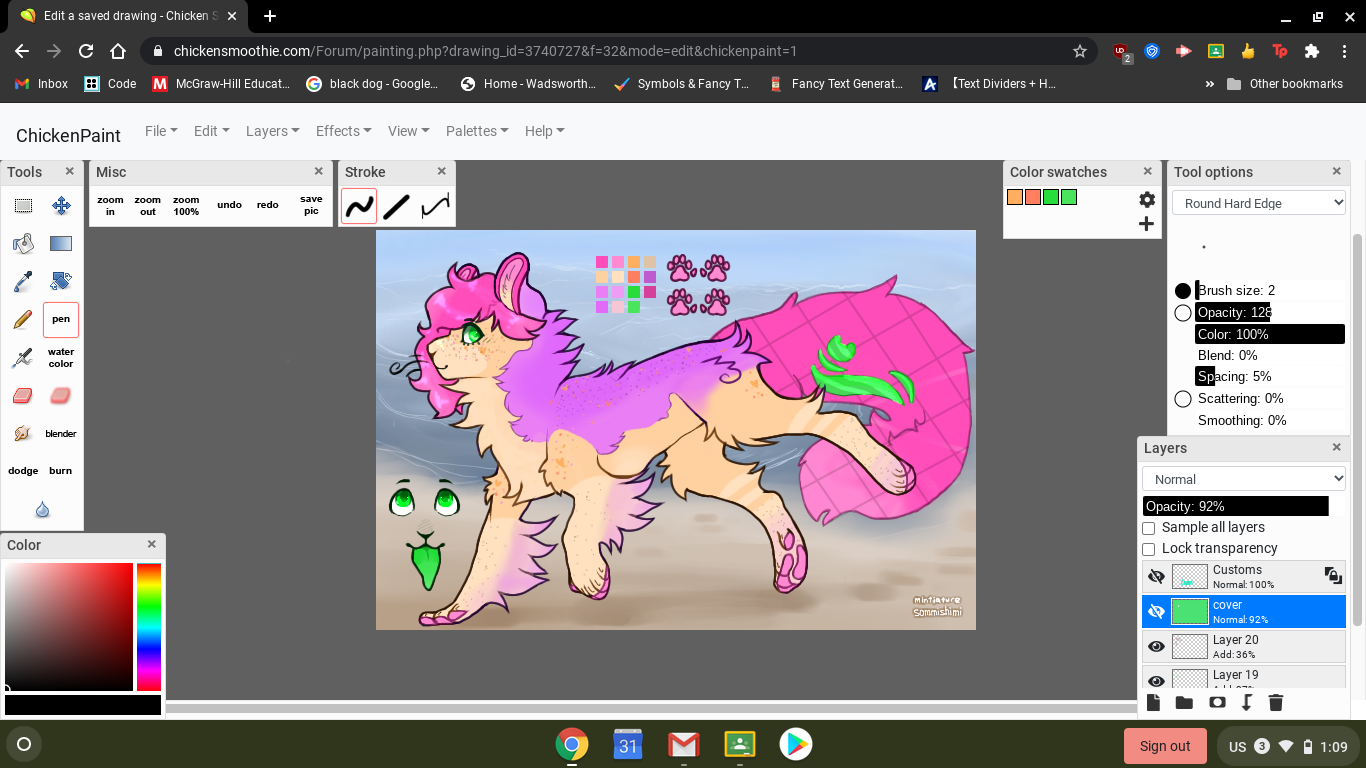The height and width of the screenshot is (768, 1366).
Task: Click the browser address bar URL
Action: pyautogui.click(x=485, y=51)
